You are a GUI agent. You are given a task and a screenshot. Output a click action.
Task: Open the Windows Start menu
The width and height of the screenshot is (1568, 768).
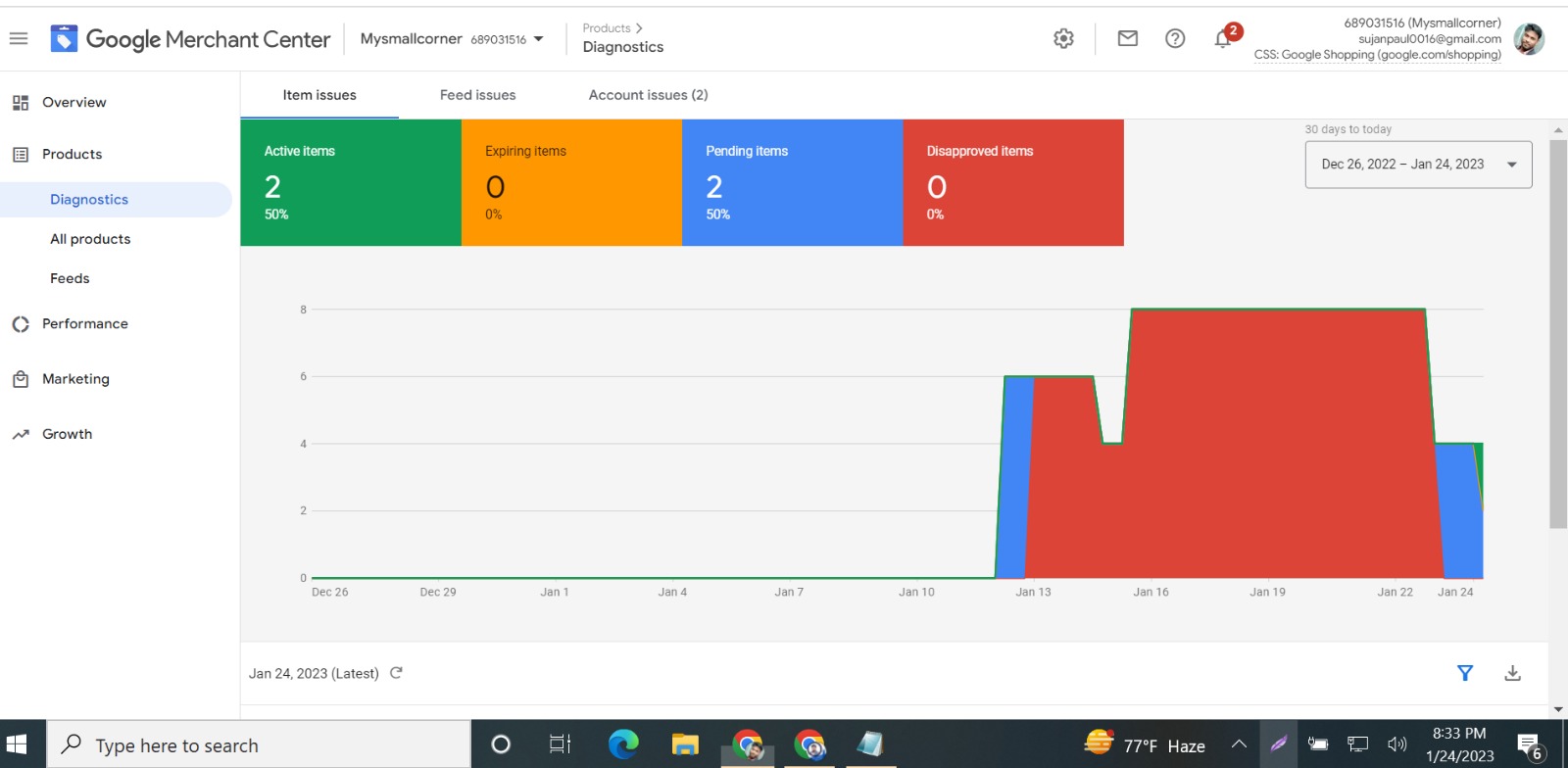pyautogui.click(x=16, y=744)
